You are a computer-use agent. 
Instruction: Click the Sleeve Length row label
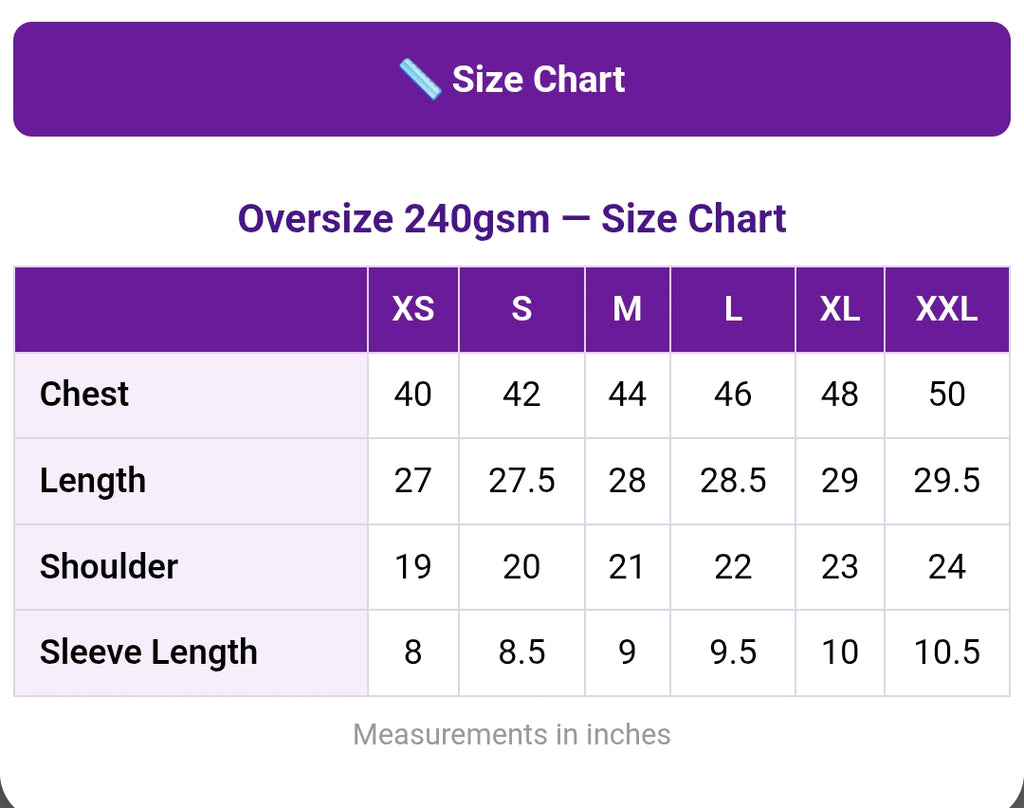coord(148,653)
